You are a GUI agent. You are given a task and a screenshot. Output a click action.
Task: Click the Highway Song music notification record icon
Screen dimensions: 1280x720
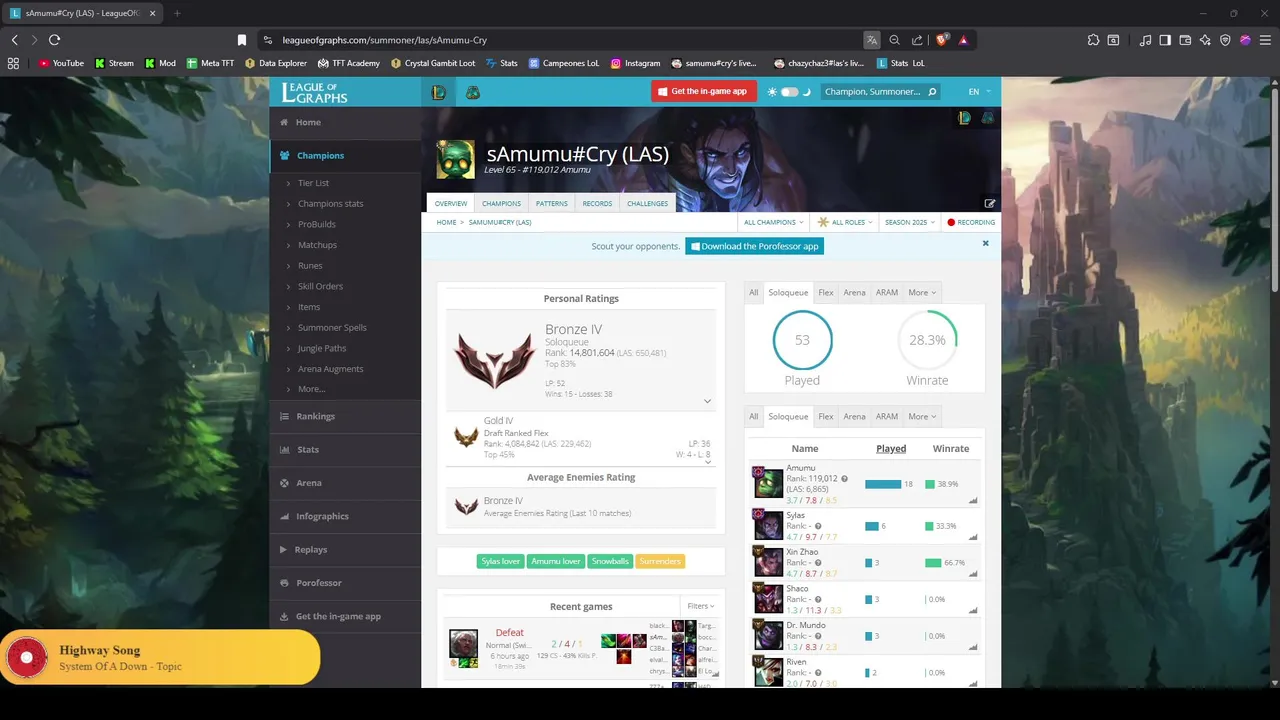tap(27, 658)
